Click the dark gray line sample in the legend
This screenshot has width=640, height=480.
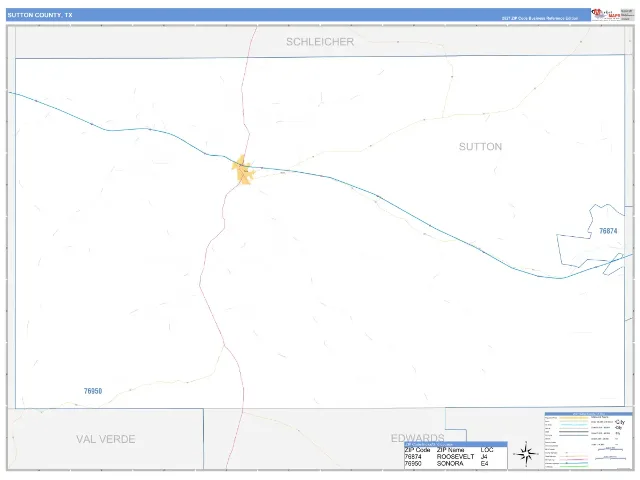574,431
